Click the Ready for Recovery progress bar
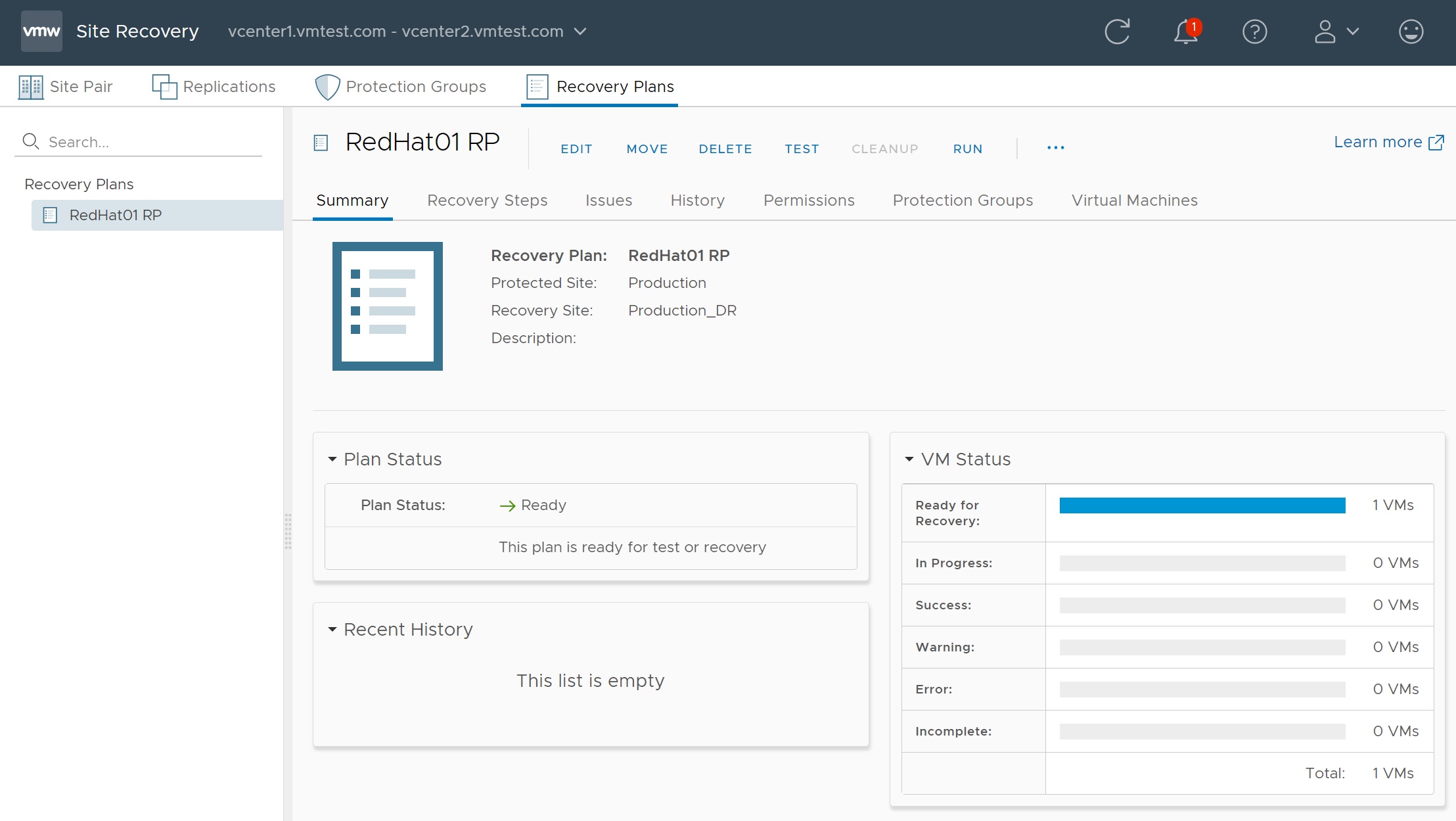The width and height of the screenshot is (1456, 821). (x=1202, y=505)
